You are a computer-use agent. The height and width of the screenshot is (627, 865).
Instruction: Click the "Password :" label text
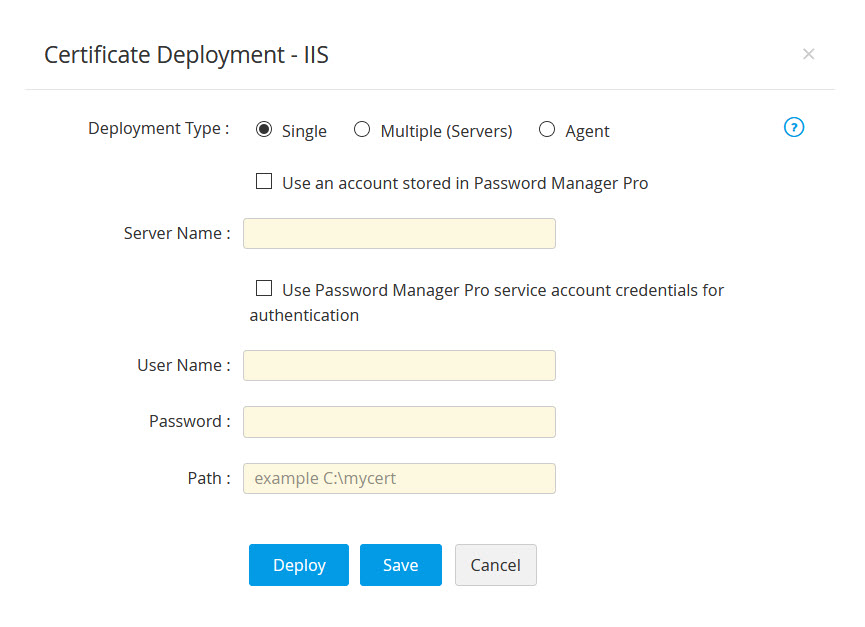189,421
